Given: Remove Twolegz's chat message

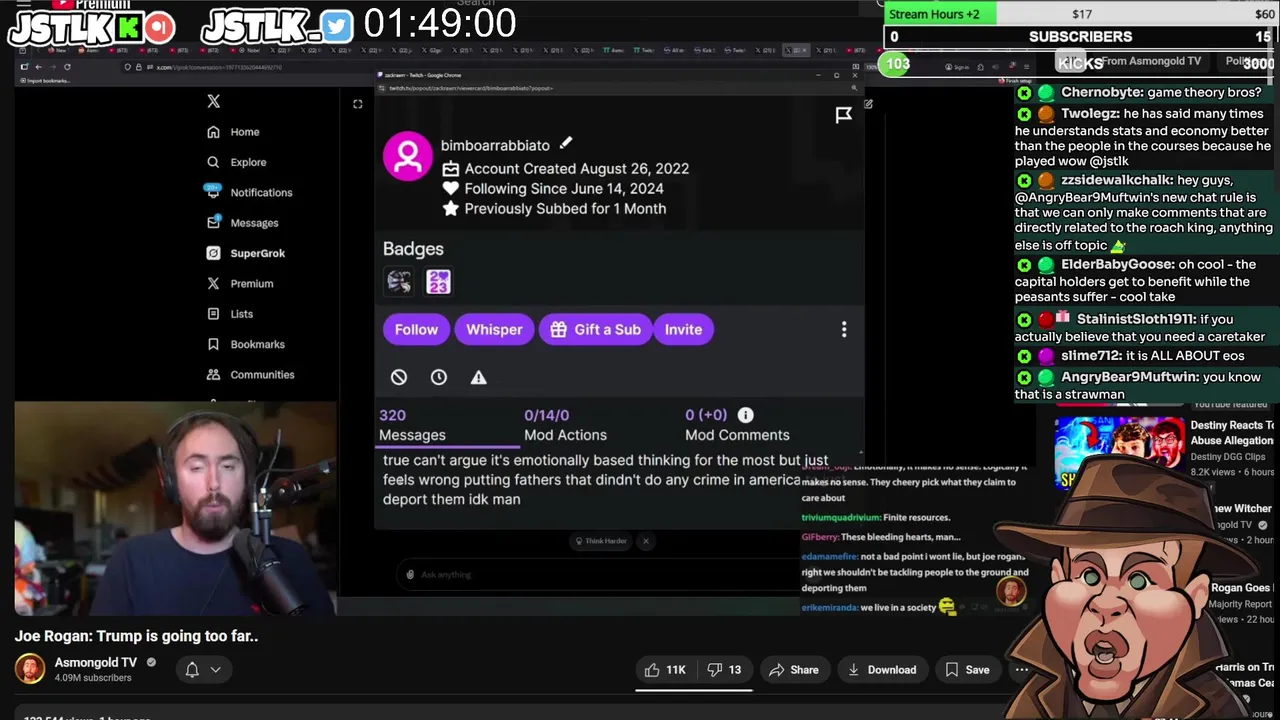Looking at the screenshot, I should (x=1024, y=114).
